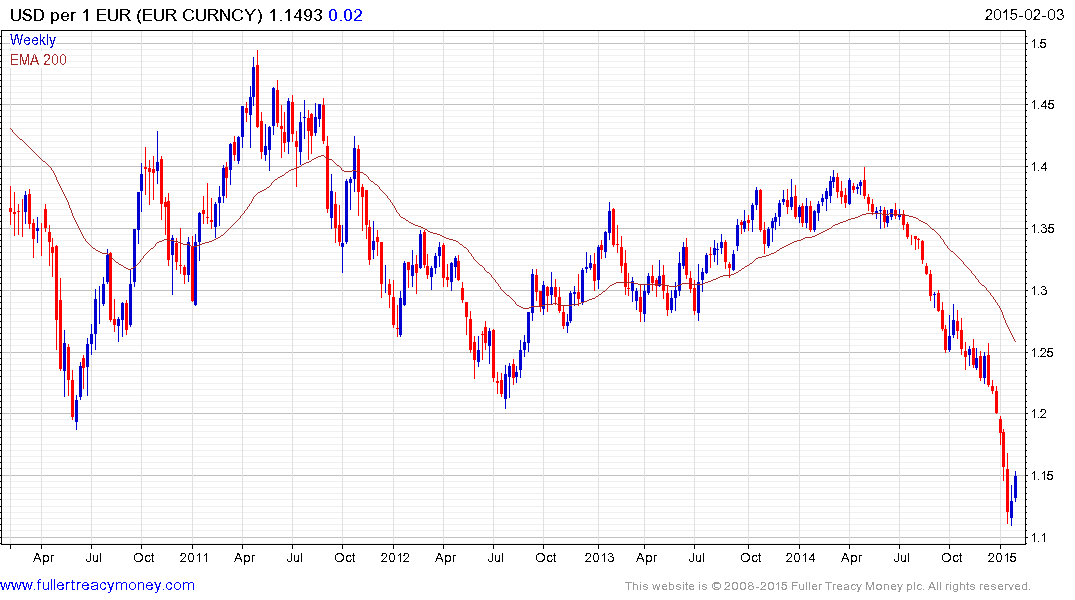Click the 'Weekly' legend label
The image size is (1075, 600).
click(33, 40)
